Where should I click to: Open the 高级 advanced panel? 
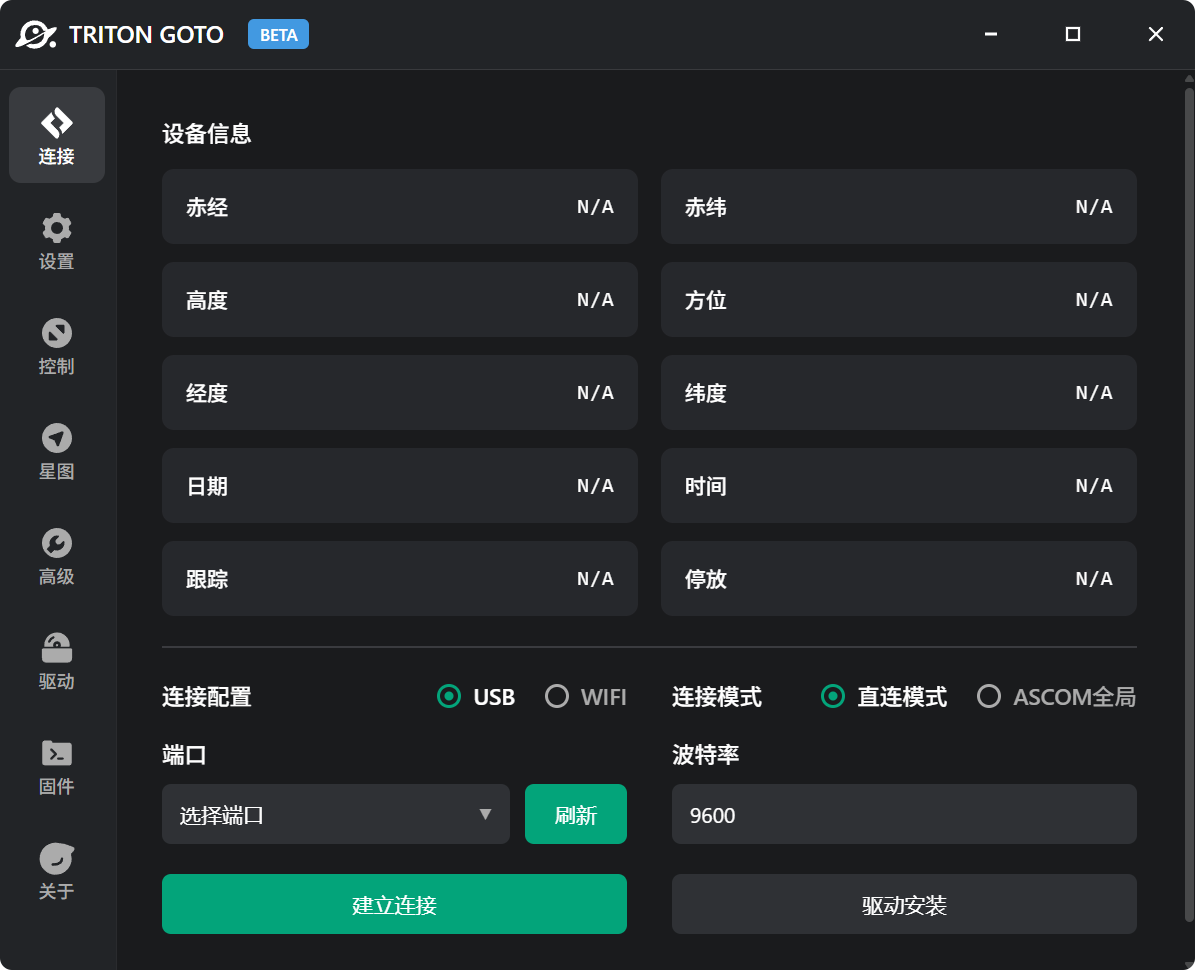coord(57,557)
